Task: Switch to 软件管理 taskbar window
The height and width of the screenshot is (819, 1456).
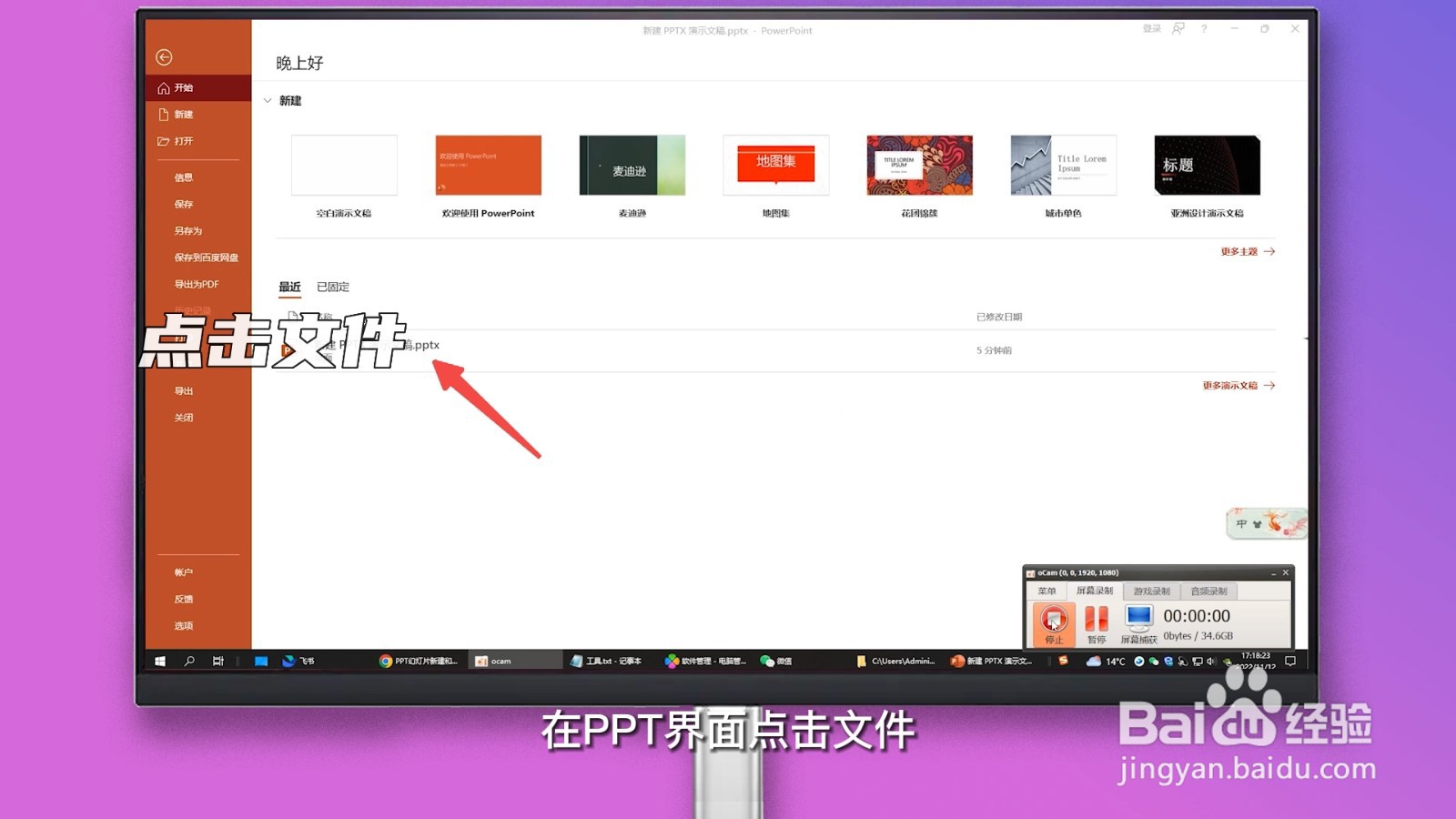Action: tap(706, 662)
